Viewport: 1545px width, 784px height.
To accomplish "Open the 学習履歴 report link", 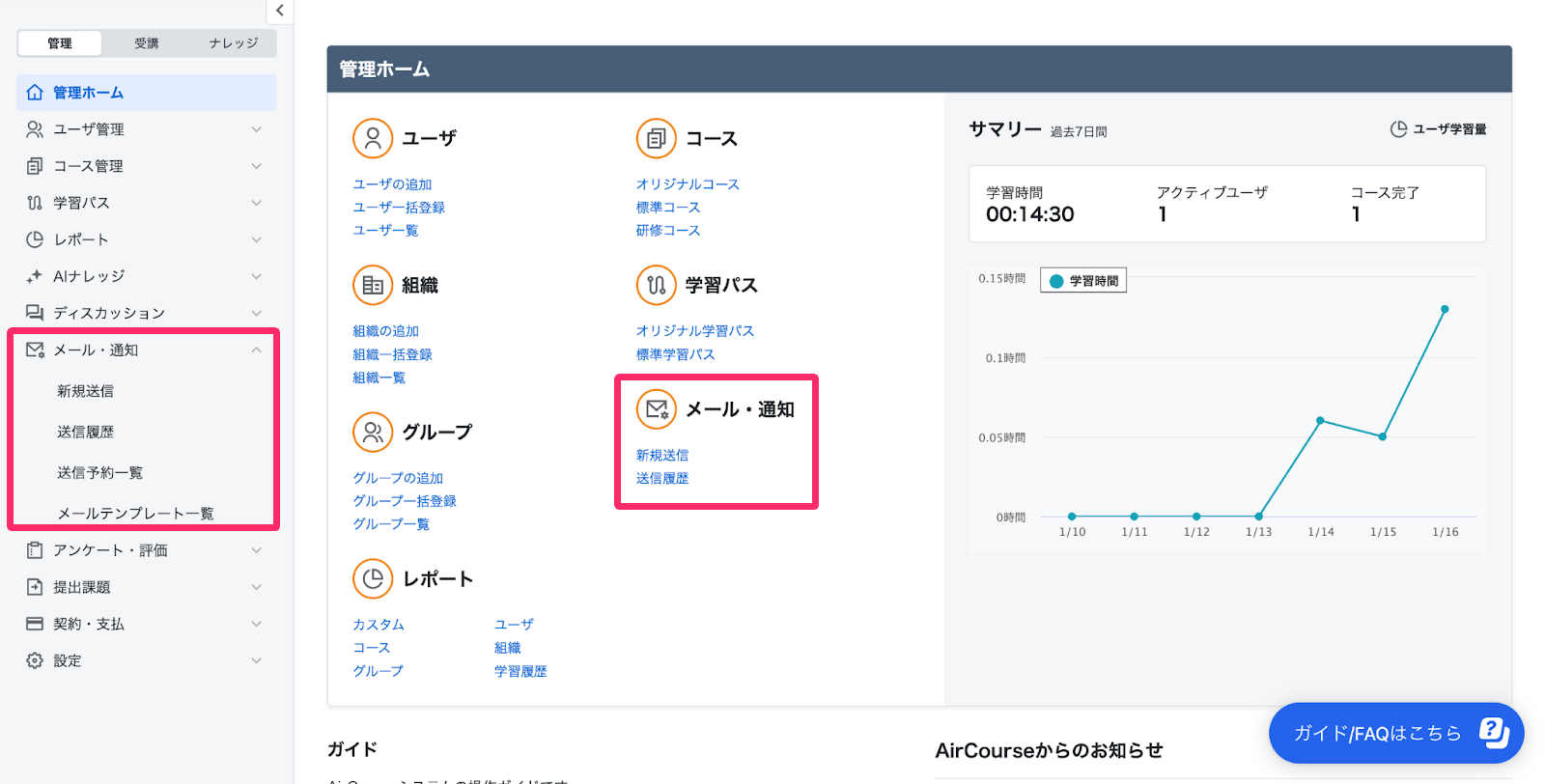I will tap(520, 671).
